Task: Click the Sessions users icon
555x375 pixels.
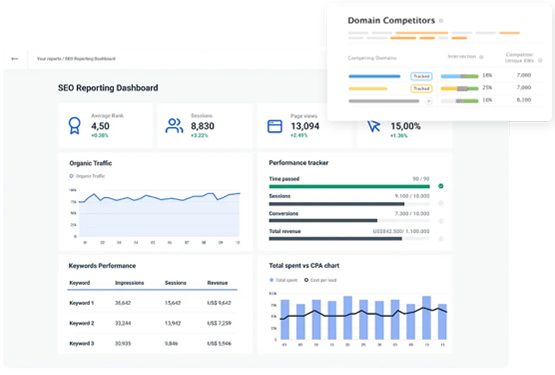Action: click(174, 126)
